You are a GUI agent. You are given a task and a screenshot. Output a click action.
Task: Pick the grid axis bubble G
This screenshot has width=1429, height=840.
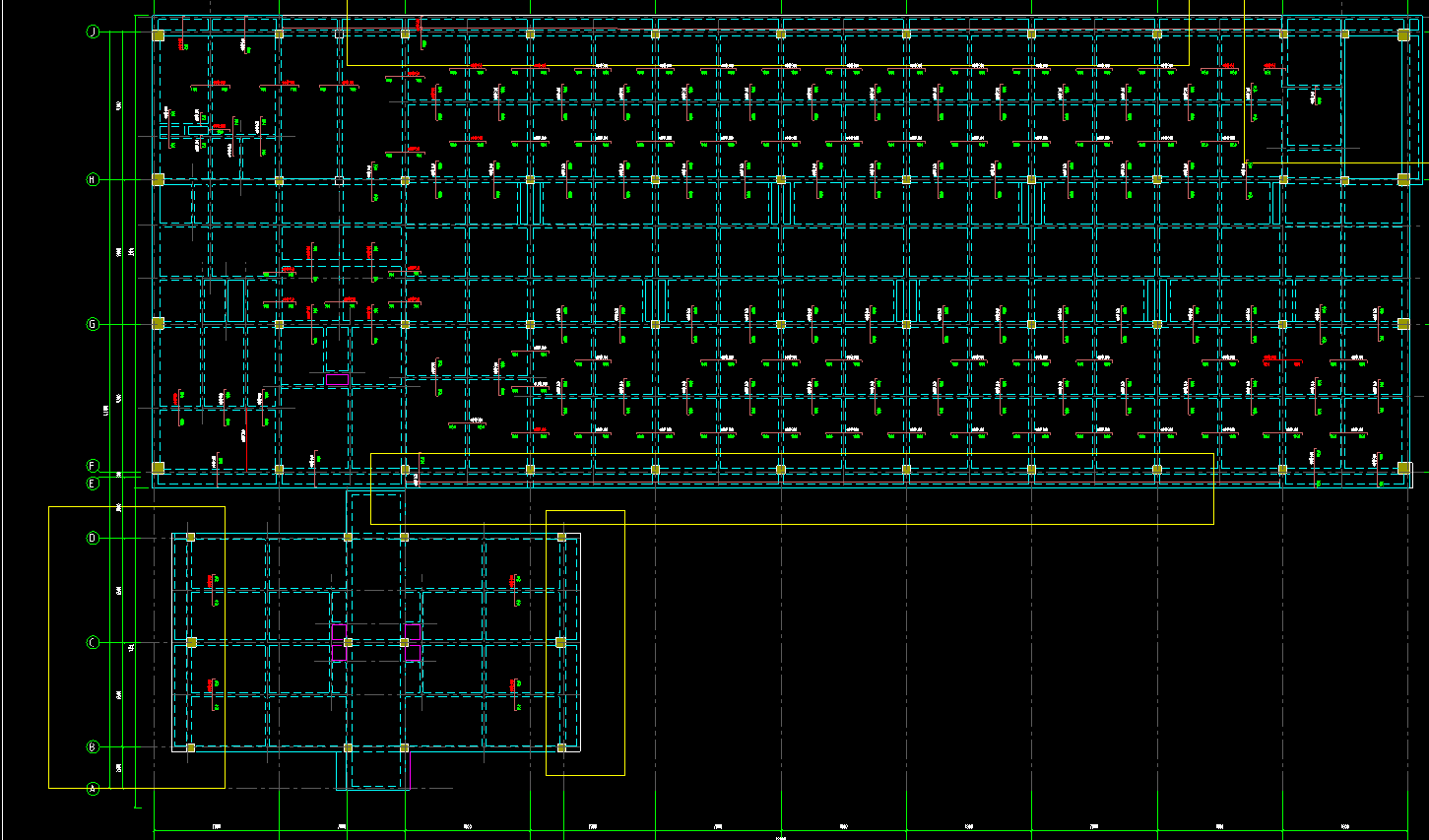tap(94, 324)
